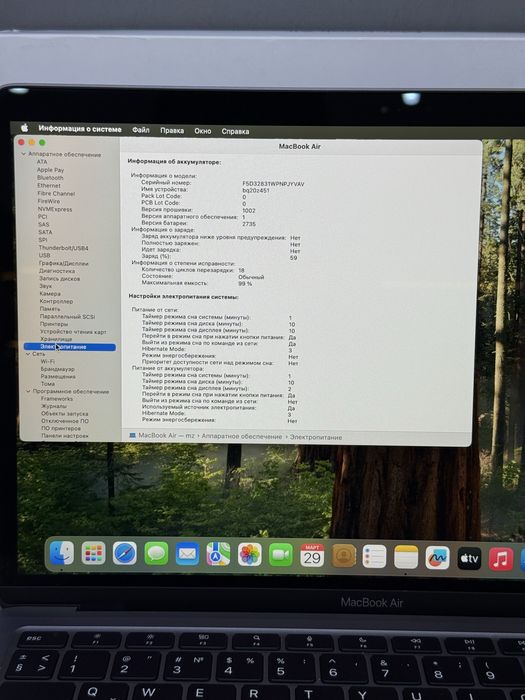Image resolution: width=525 pixels, height=700 pixels.
Task: Select the USB sidebar entry
Action: 44,255
